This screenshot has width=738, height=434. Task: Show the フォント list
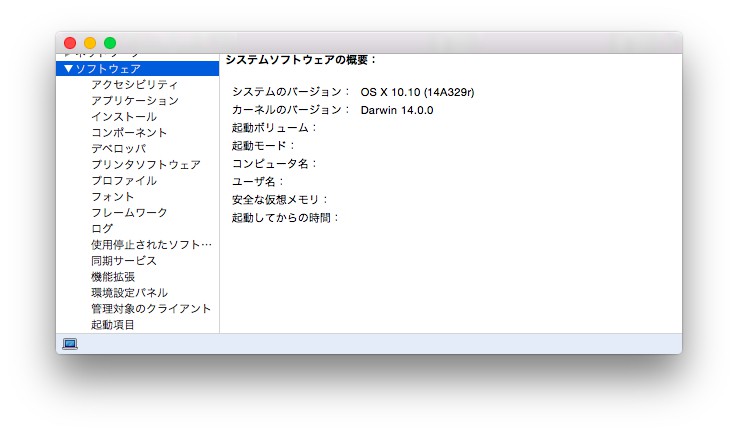point(112,197)
